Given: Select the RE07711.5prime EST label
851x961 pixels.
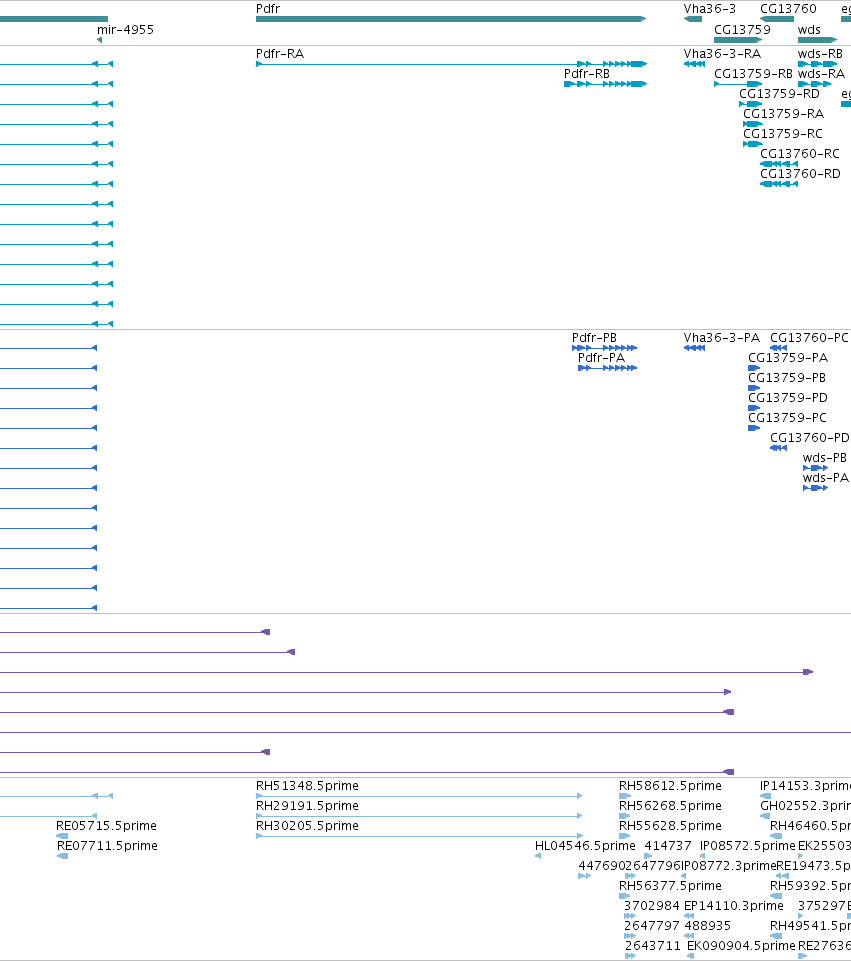Looking at the screenshot, I should [x=107, y=846].
